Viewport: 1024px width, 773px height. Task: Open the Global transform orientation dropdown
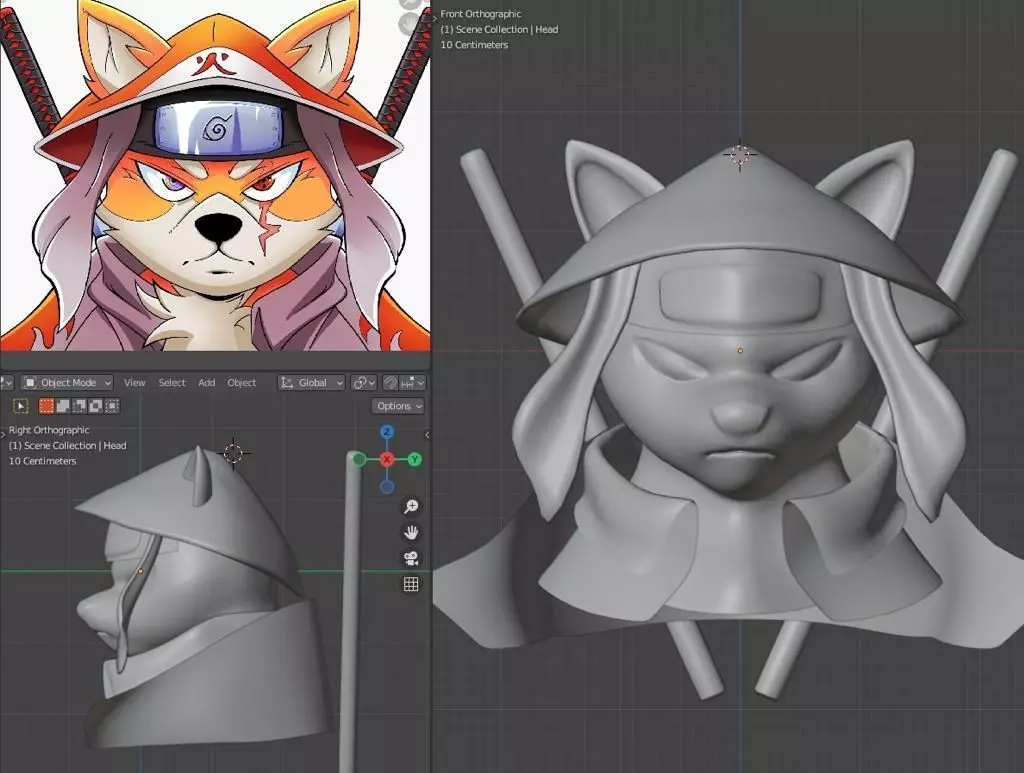click(312, 383)
